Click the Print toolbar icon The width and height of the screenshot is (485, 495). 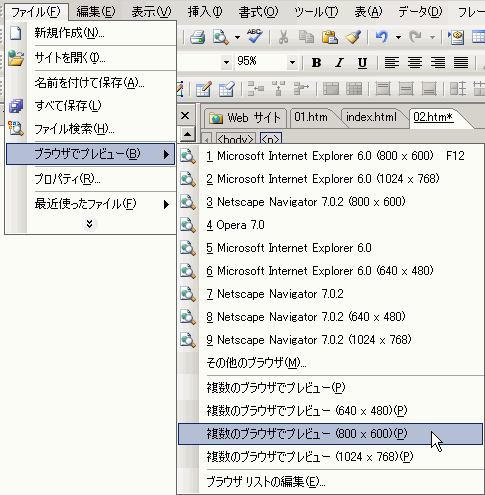point(198,37)
